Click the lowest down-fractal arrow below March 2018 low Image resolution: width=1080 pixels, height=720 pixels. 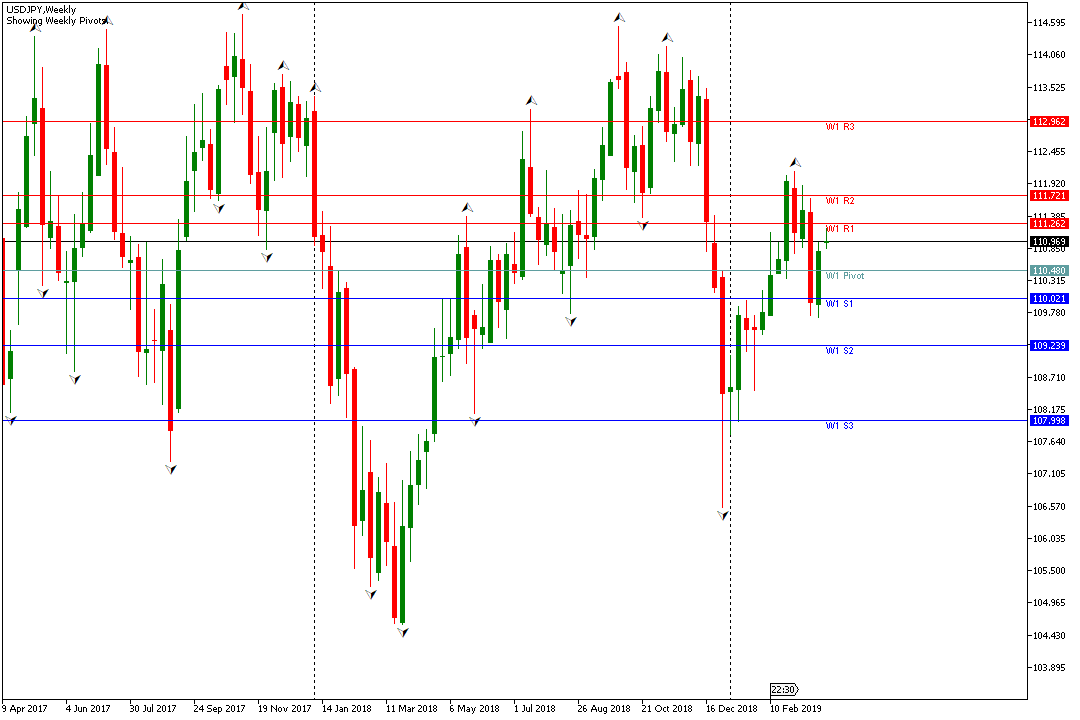403,632
